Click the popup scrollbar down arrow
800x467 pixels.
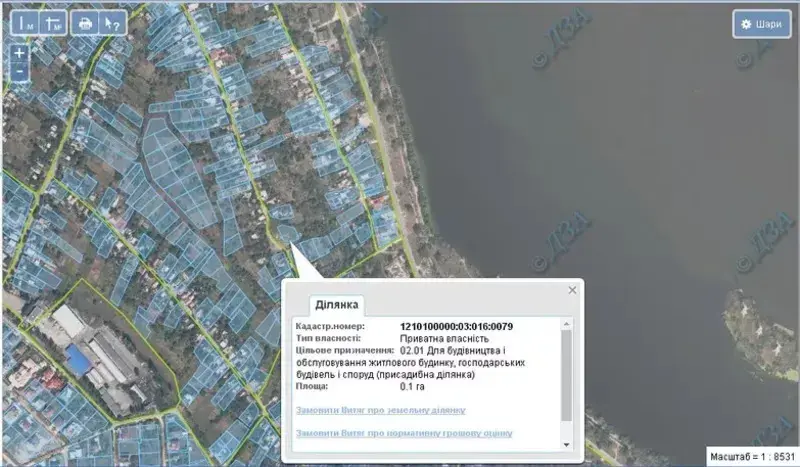(x=567, y=444)
